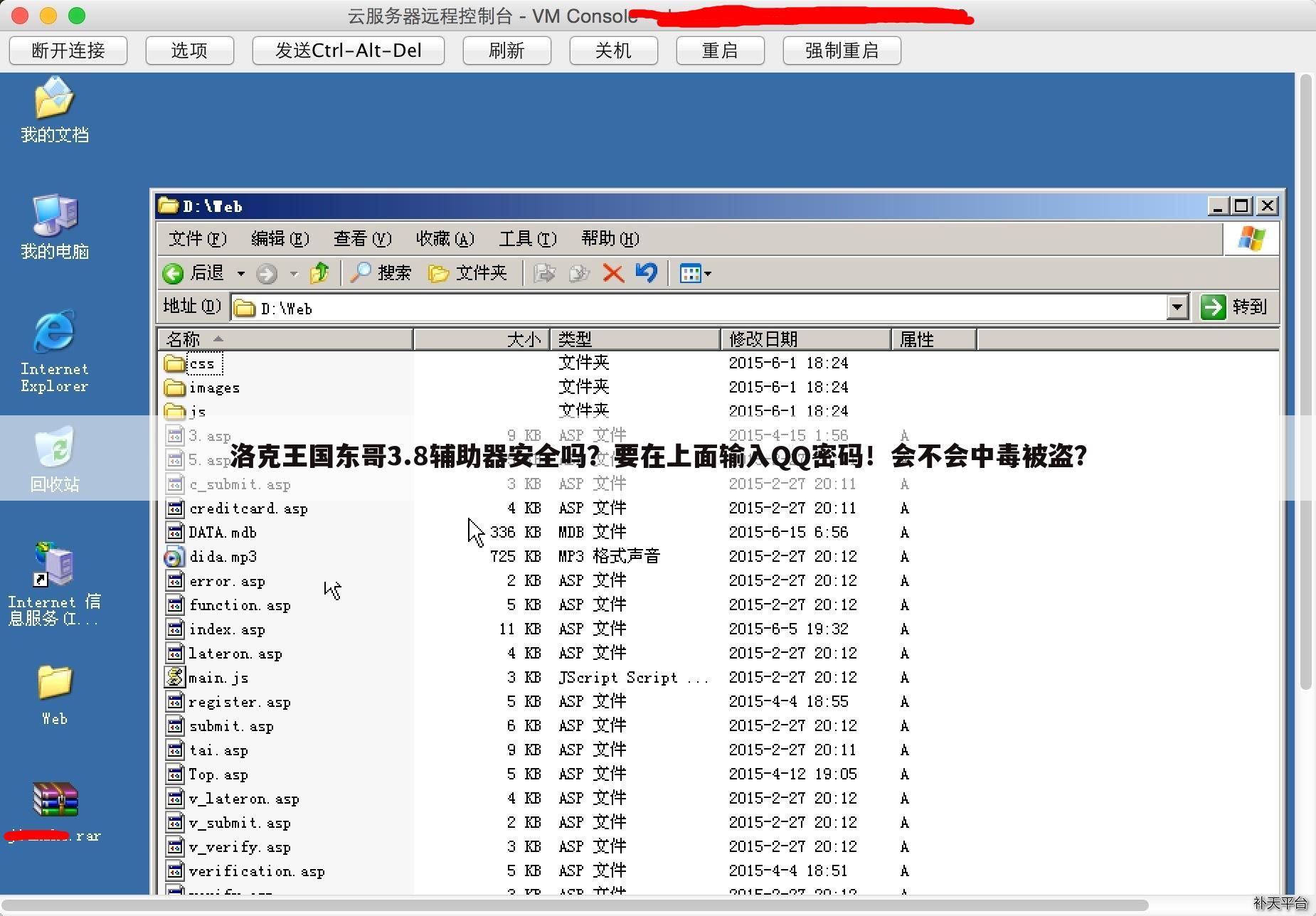Sort by the 名称 column header

pyautogui.click(x=285, y=339)
